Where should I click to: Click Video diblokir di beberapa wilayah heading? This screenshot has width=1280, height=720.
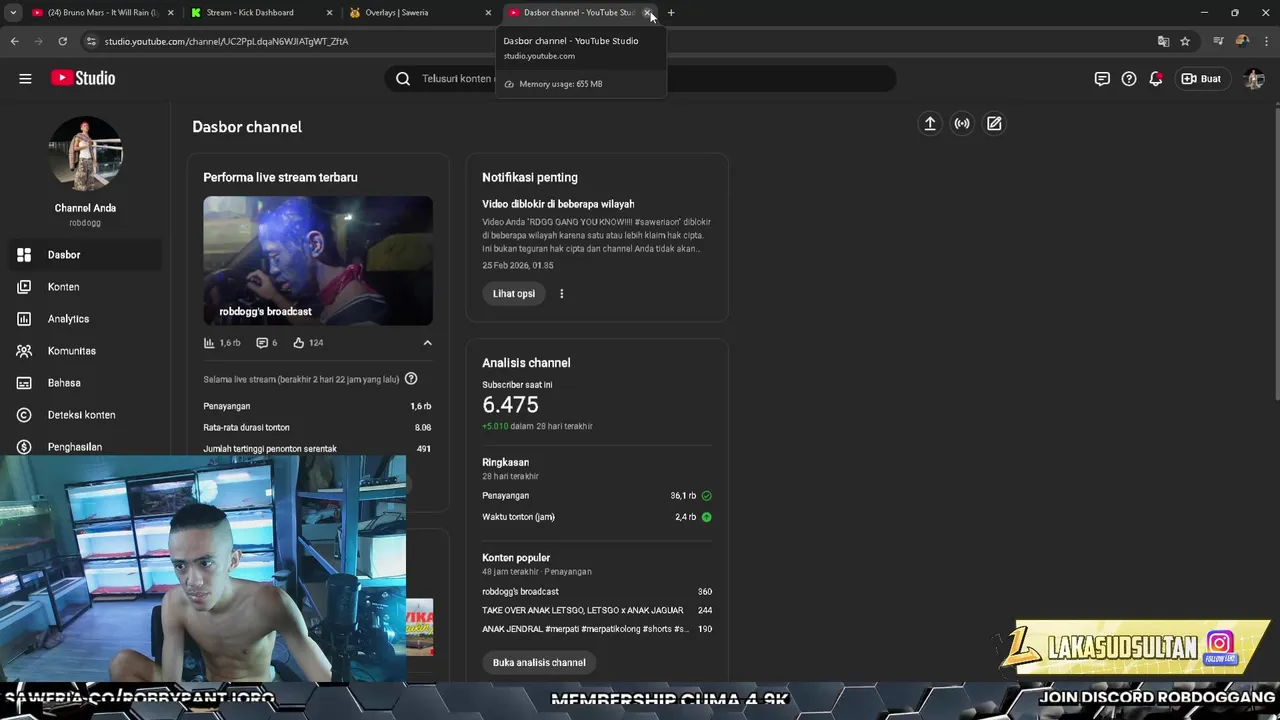[x=558, y=204]
